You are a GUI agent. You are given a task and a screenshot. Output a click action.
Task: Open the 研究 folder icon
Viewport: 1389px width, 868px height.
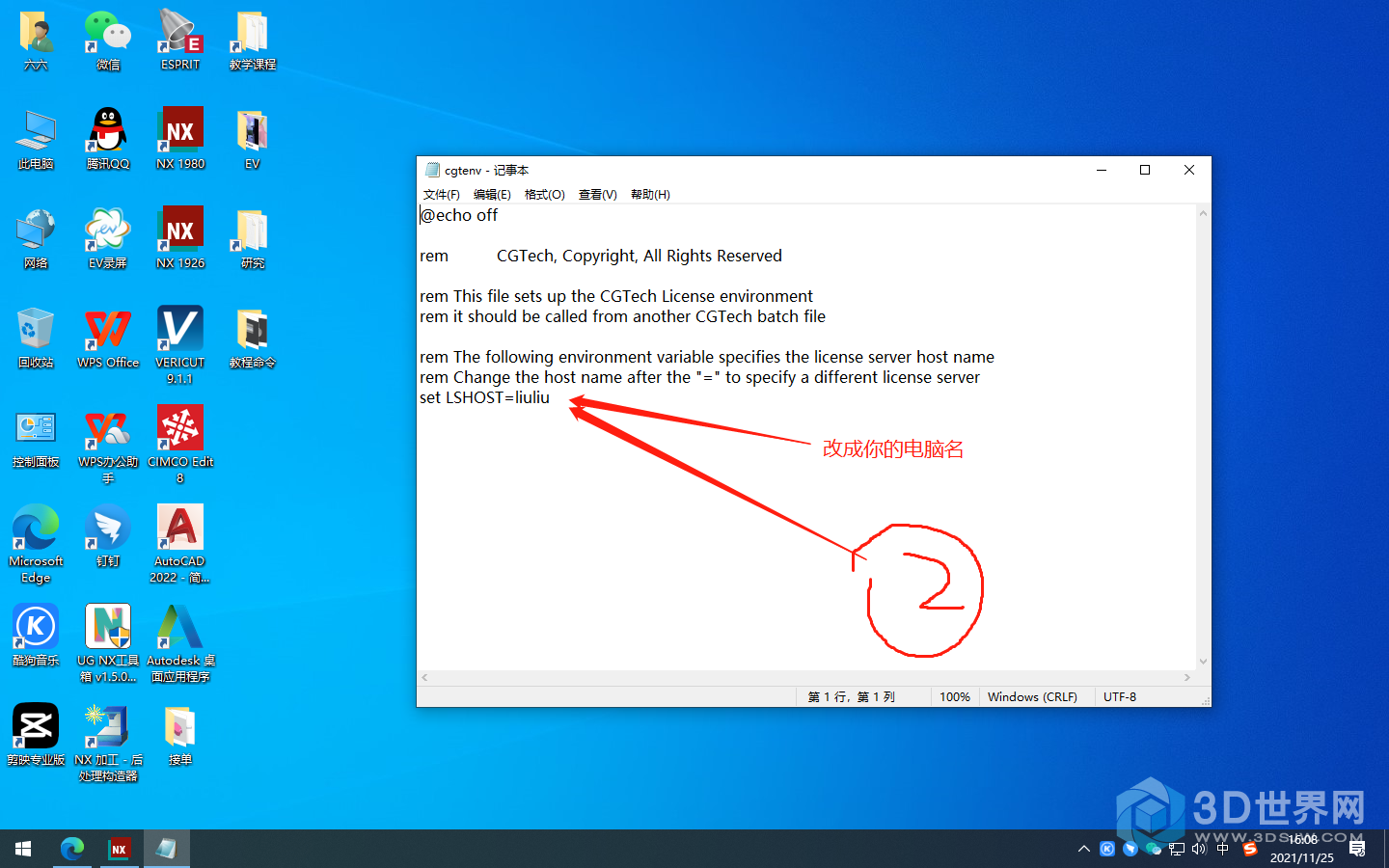coord(253,238)
